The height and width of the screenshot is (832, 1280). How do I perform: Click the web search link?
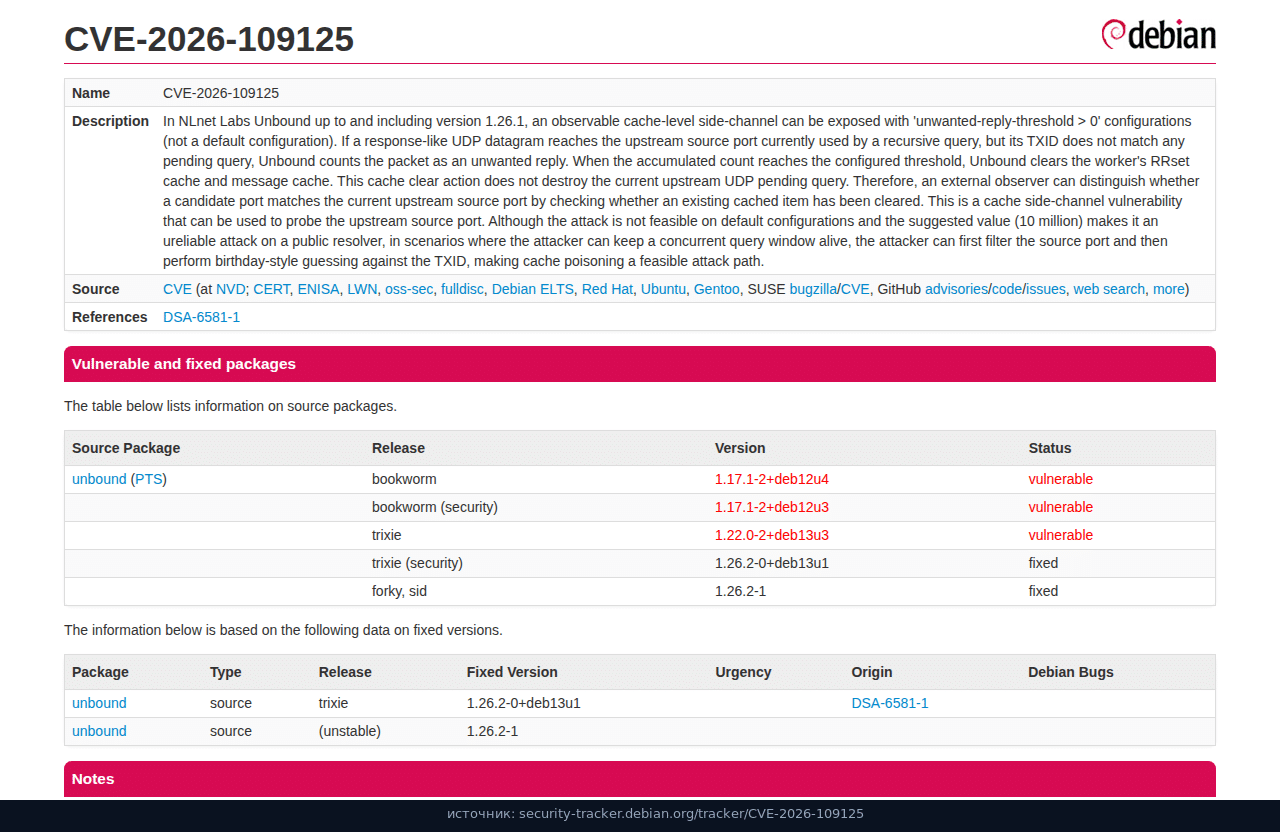1109,289
